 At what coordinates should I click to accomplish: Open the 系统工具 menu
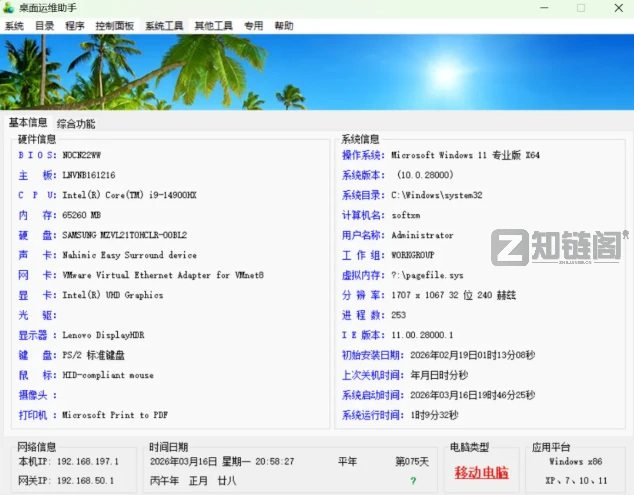click(x=164, y=26)
